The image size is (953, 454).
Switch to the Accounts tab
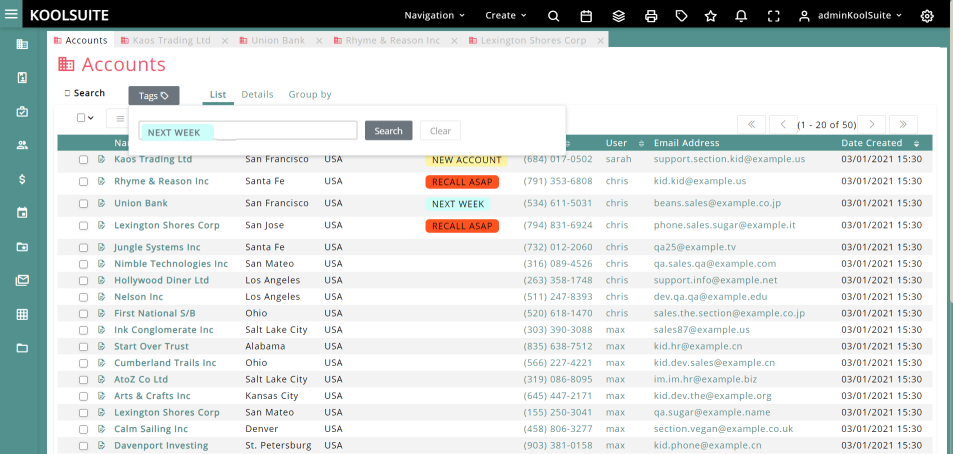click(80, 40)
